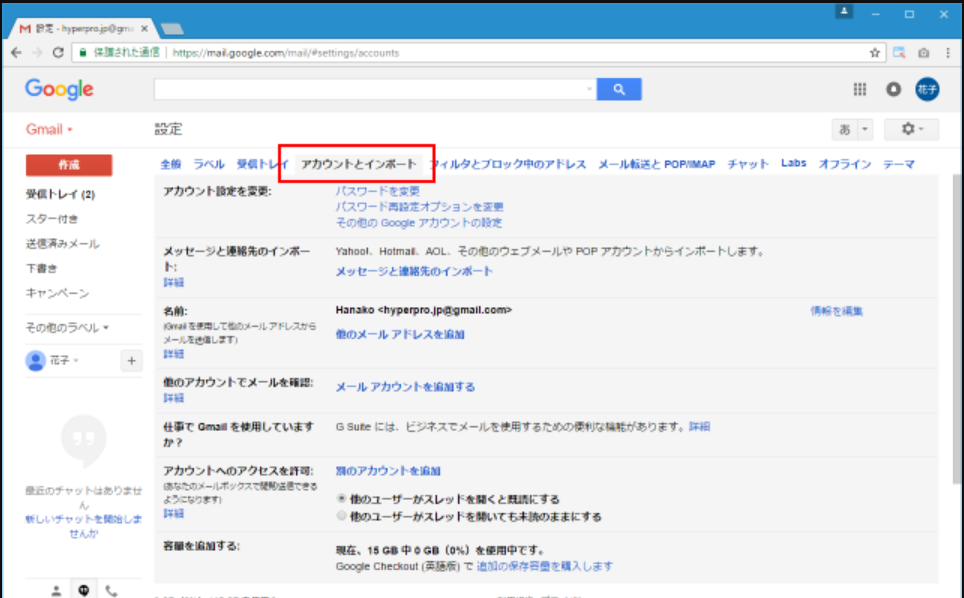The width and height of the screenshot is (964, 598).
Task: Click 他のメール アドレスを追加 link
Action: coord(400,334)
